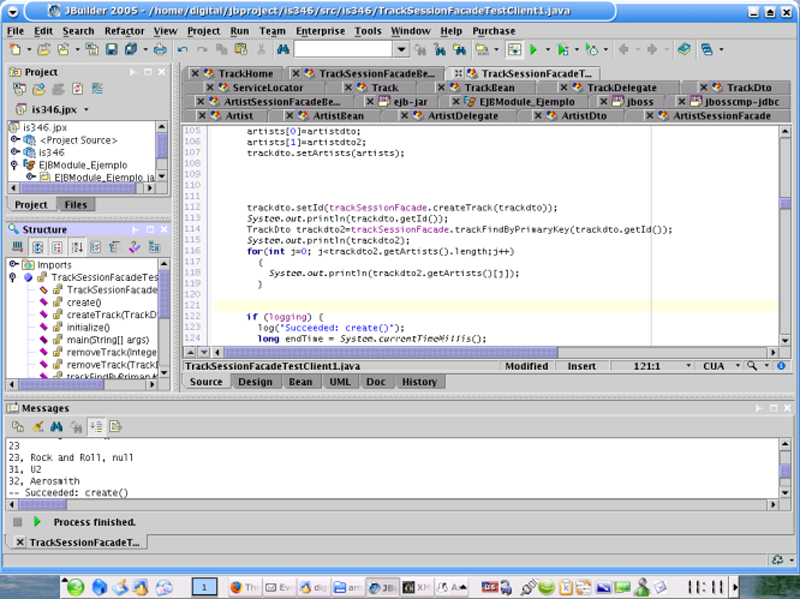Screen dimensions: 800x599
Task: Switch to the UML editor view tab
Action: 340,382
